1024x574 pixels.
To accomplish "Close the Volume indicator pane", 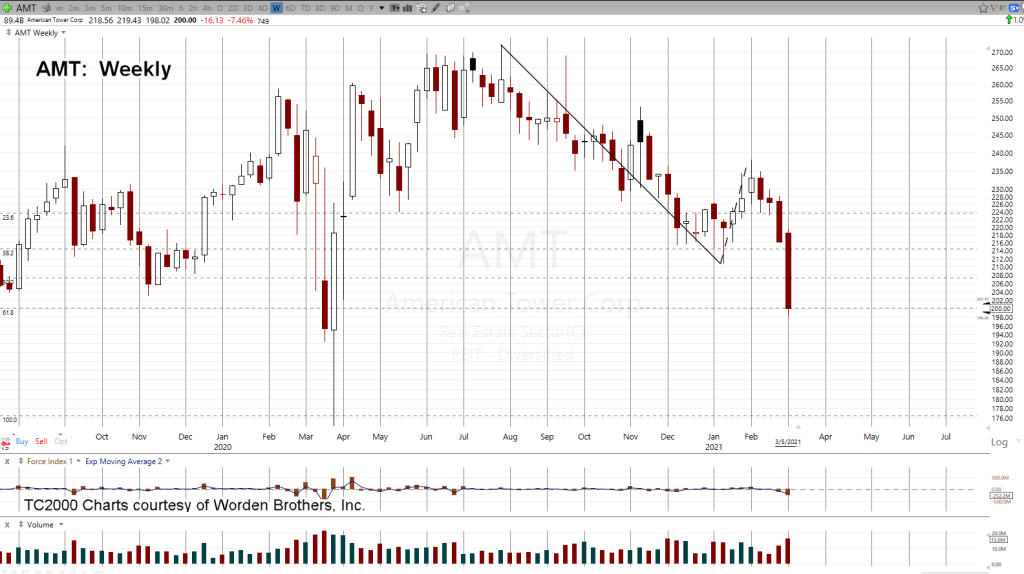I will click(x=7, y=523).
